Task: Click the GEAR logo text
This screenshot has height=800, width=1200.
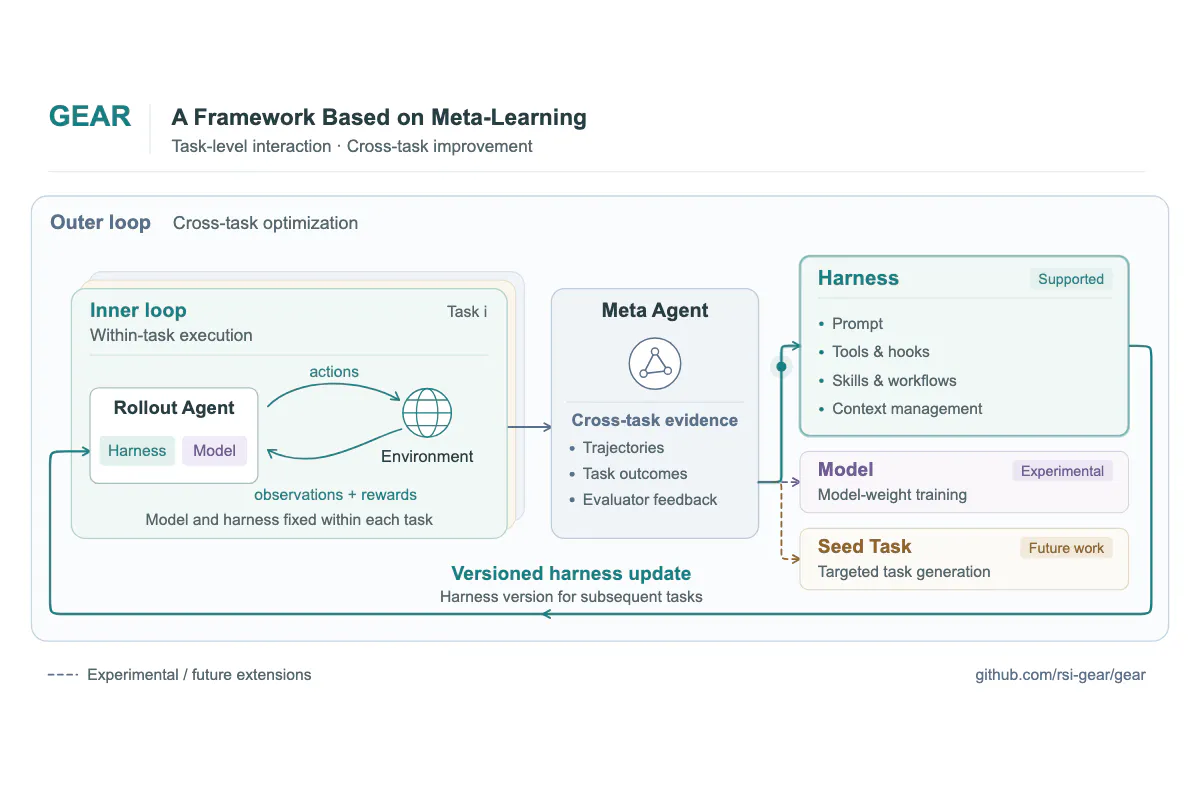Action: (x=90, y=117)
